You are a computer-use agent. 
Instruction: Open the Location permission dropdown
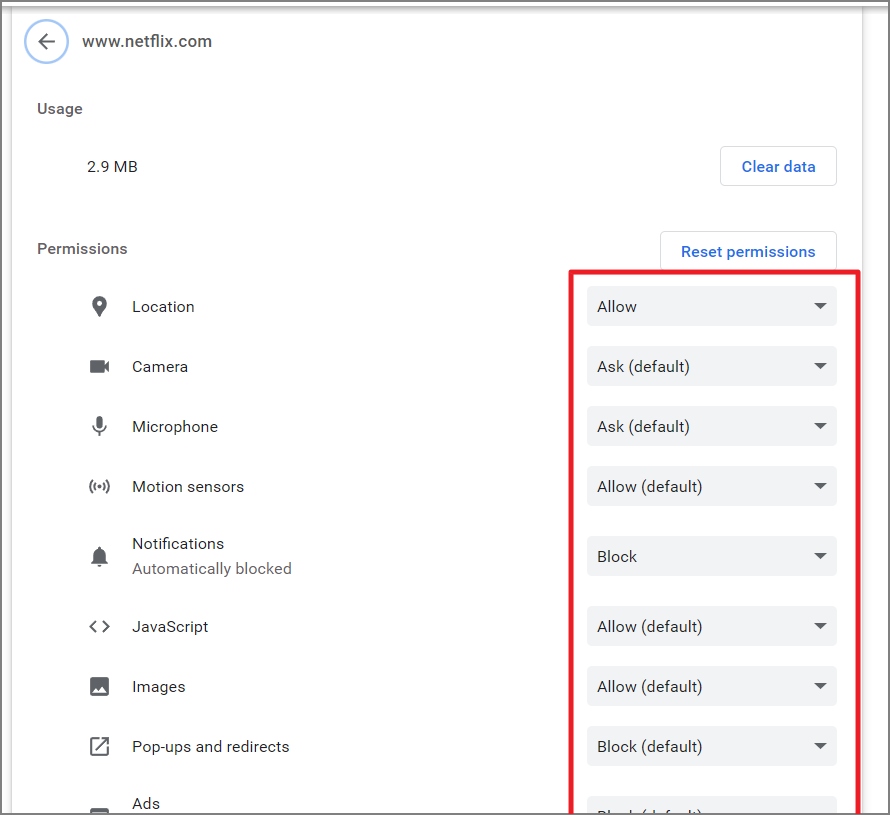[712, 306]
